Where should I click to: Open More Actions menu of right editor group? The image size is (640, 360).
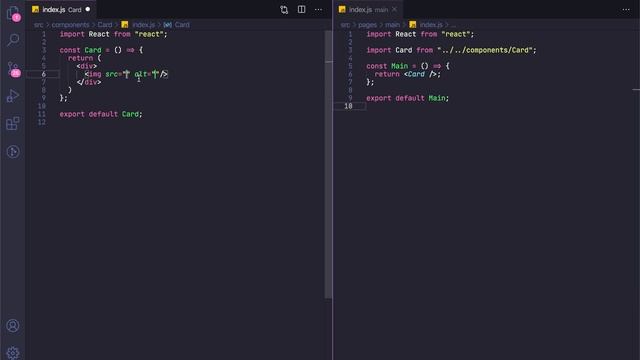pos(626,9)
